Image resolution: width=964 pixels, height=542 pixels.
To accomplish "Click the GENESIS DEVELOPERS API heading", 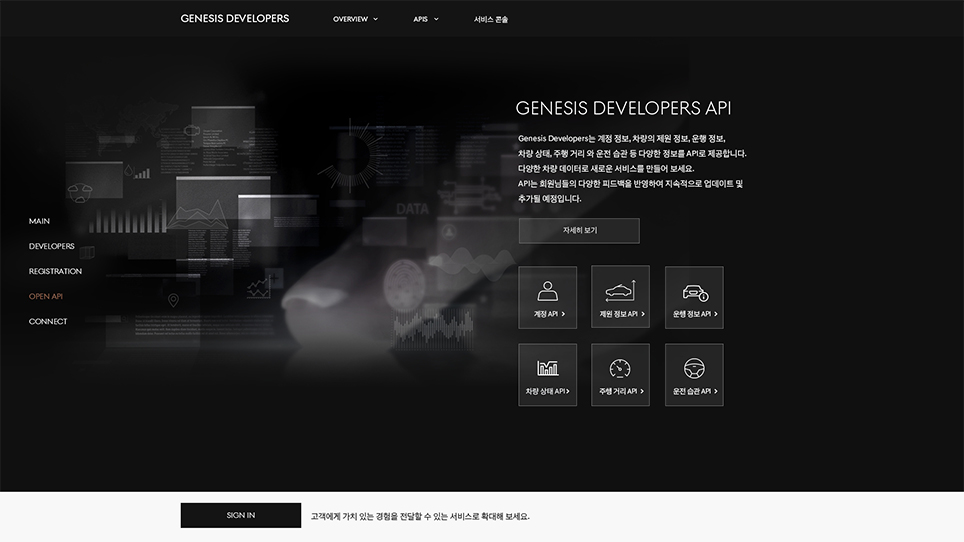I will [623, 108].
